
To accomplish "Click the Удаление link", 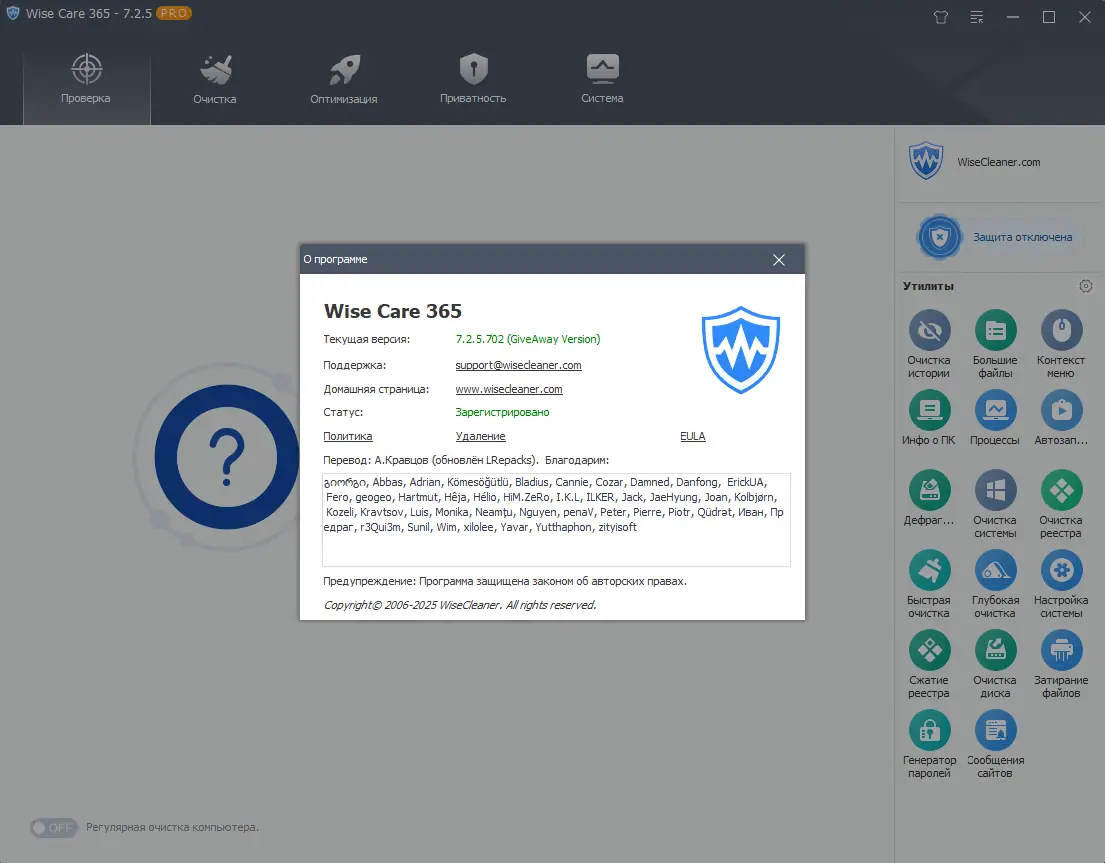I will coord(480,436).
